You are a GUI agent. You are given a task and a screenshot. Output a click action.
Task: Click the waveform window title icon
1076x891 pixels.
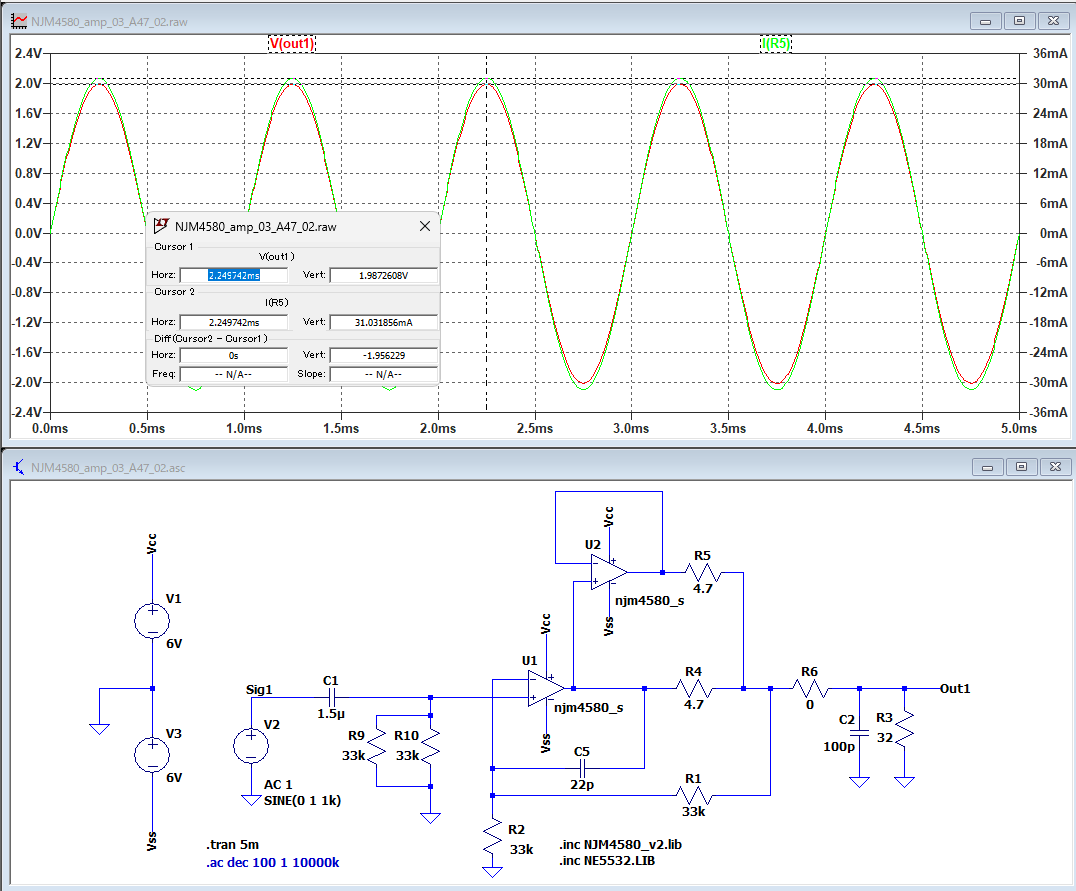point(18,20)
